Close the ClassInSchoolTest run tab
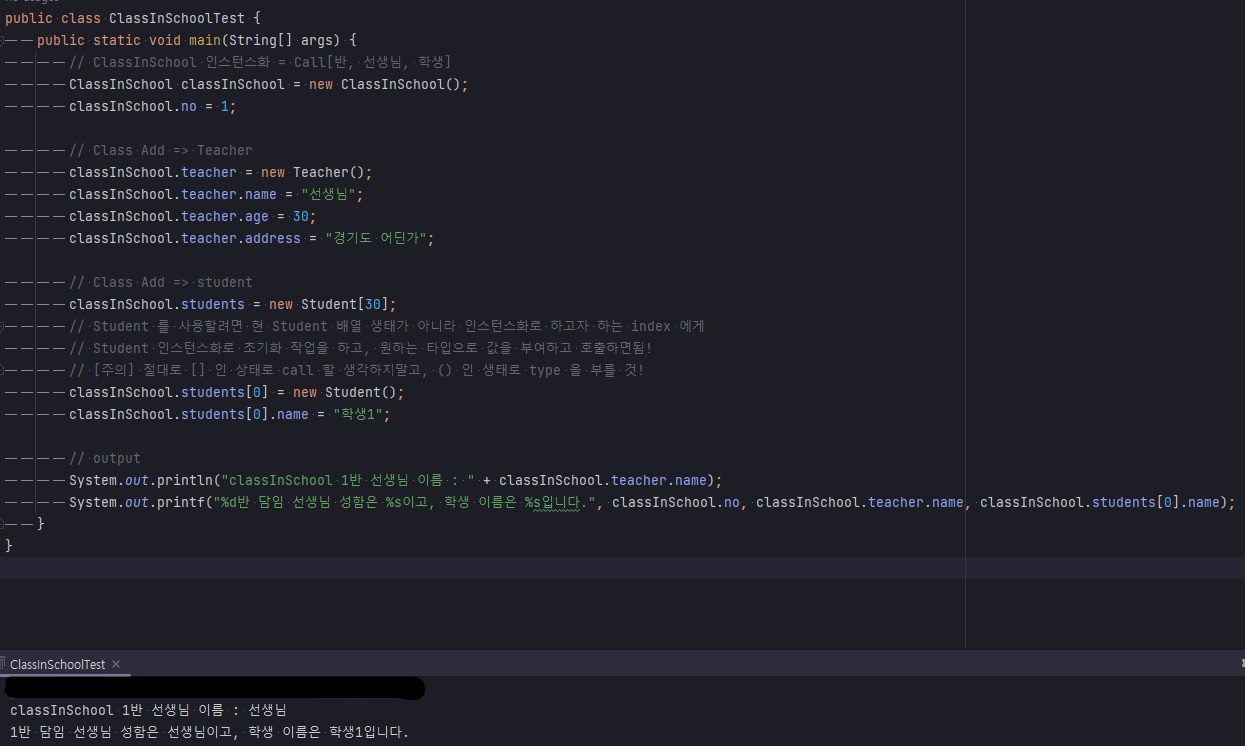 (x=116, y=664)
